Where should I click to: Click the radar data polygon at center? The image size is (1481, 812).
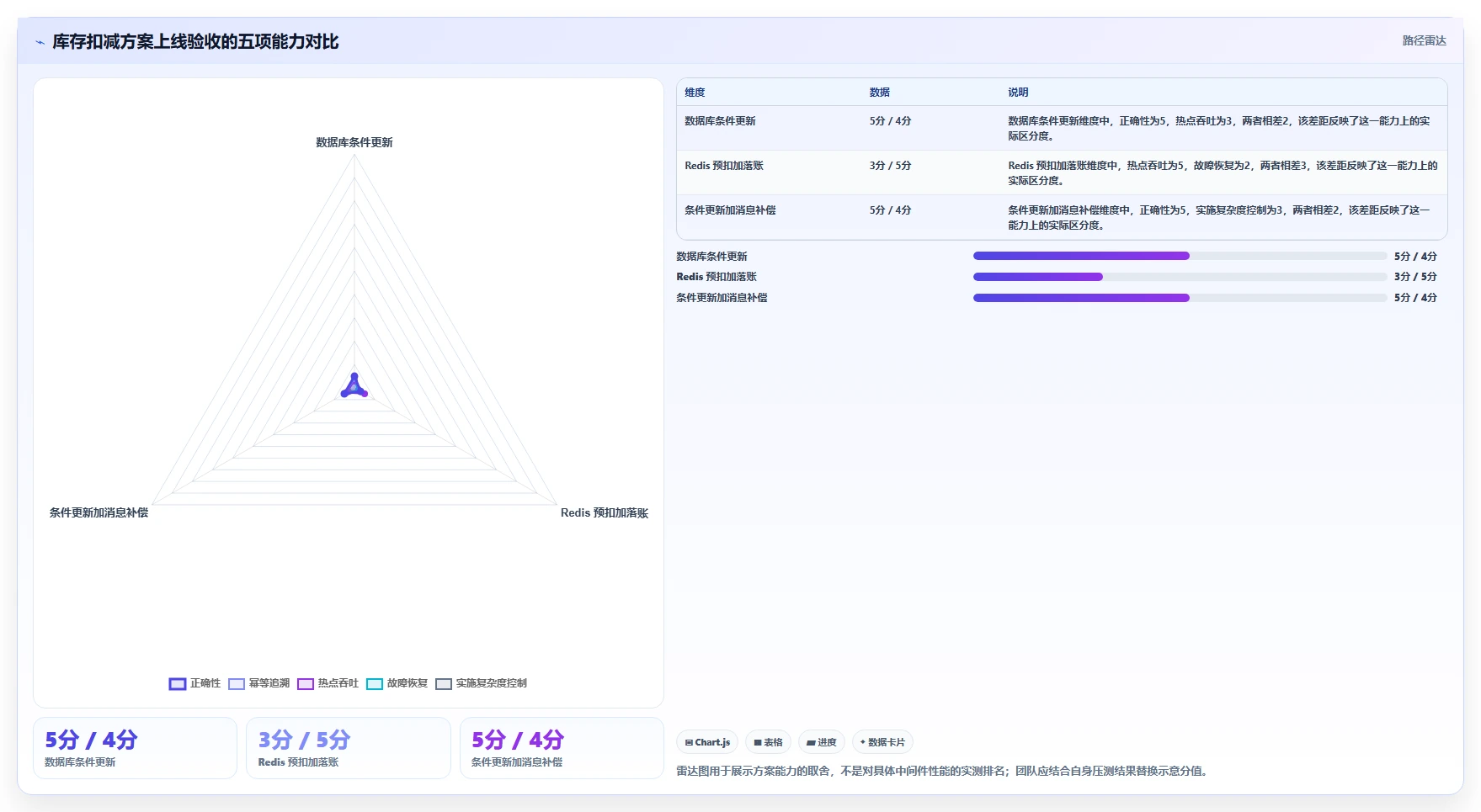[354, 387]
